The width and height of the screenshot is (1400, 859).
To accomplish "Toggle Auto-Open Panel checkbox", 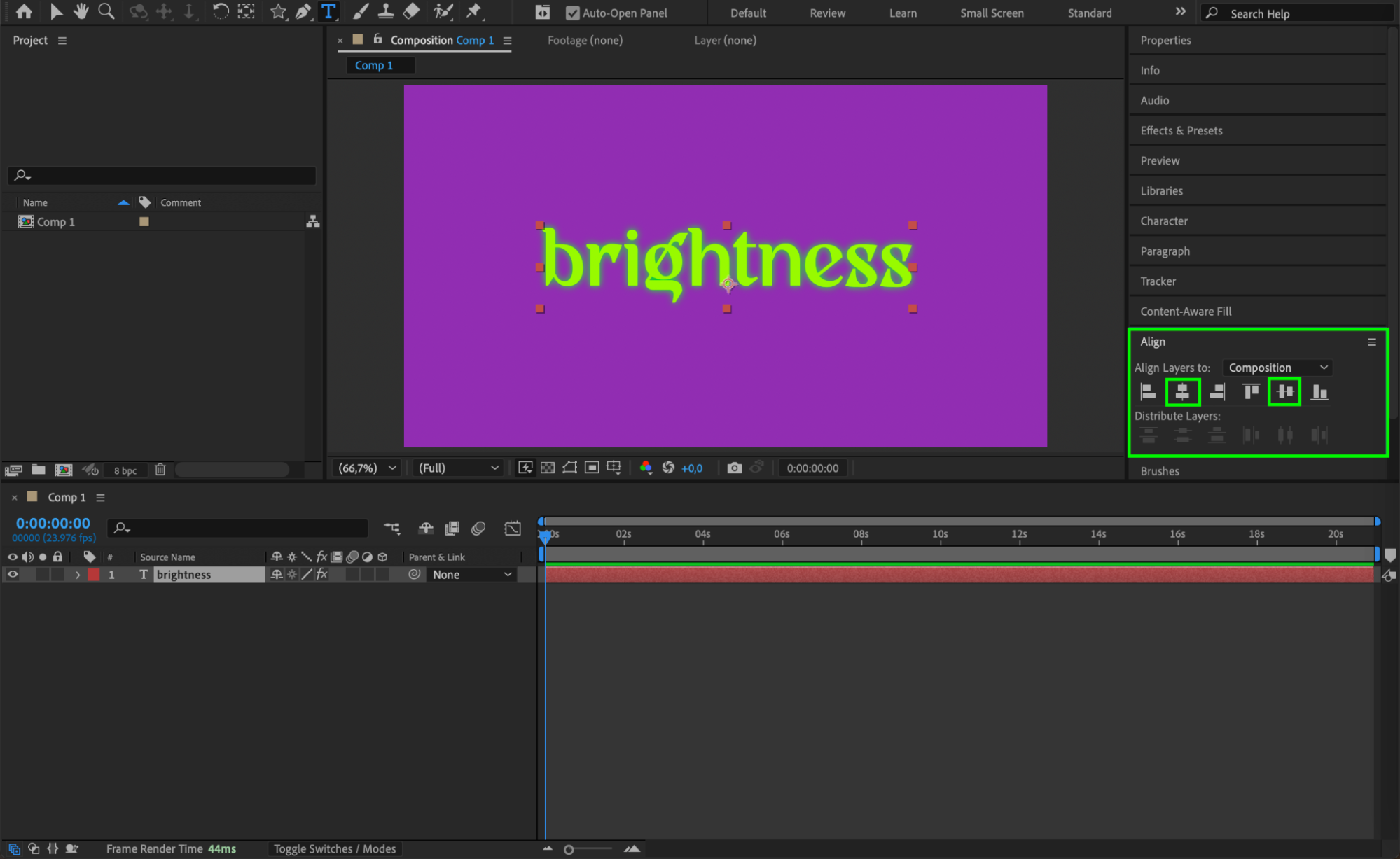I will click(572, 13).
